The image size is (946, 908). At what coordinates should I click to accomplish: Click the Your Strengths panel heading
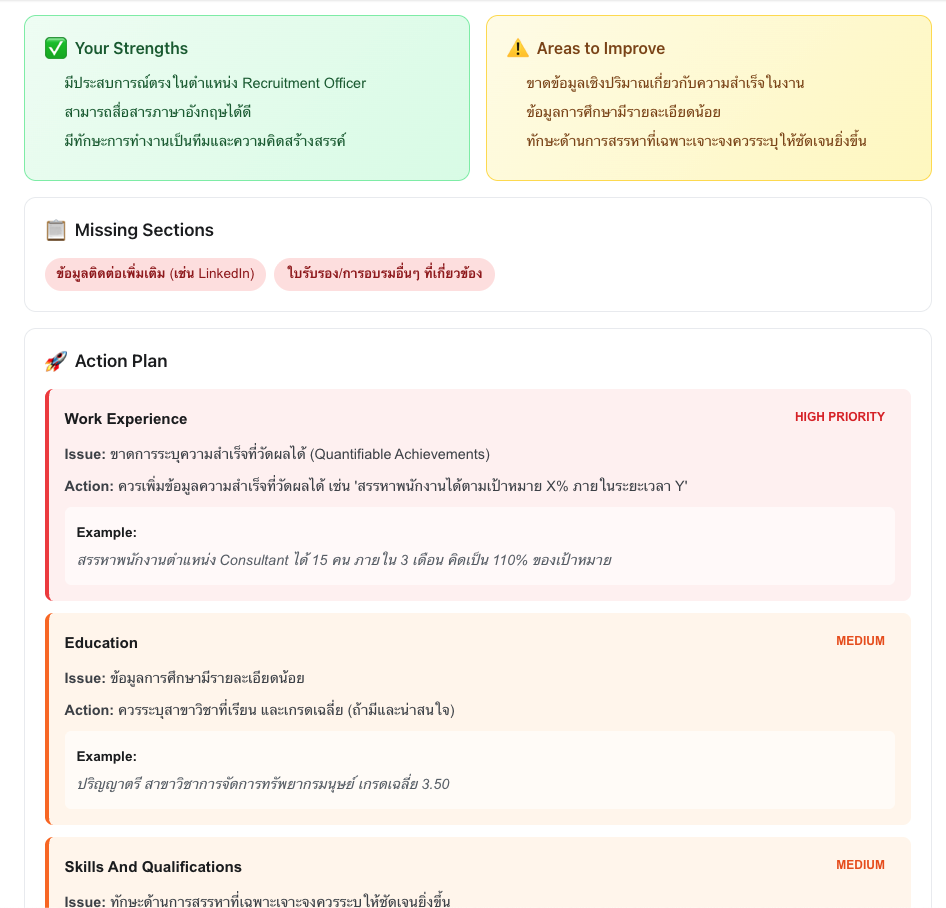pos(130,47)
